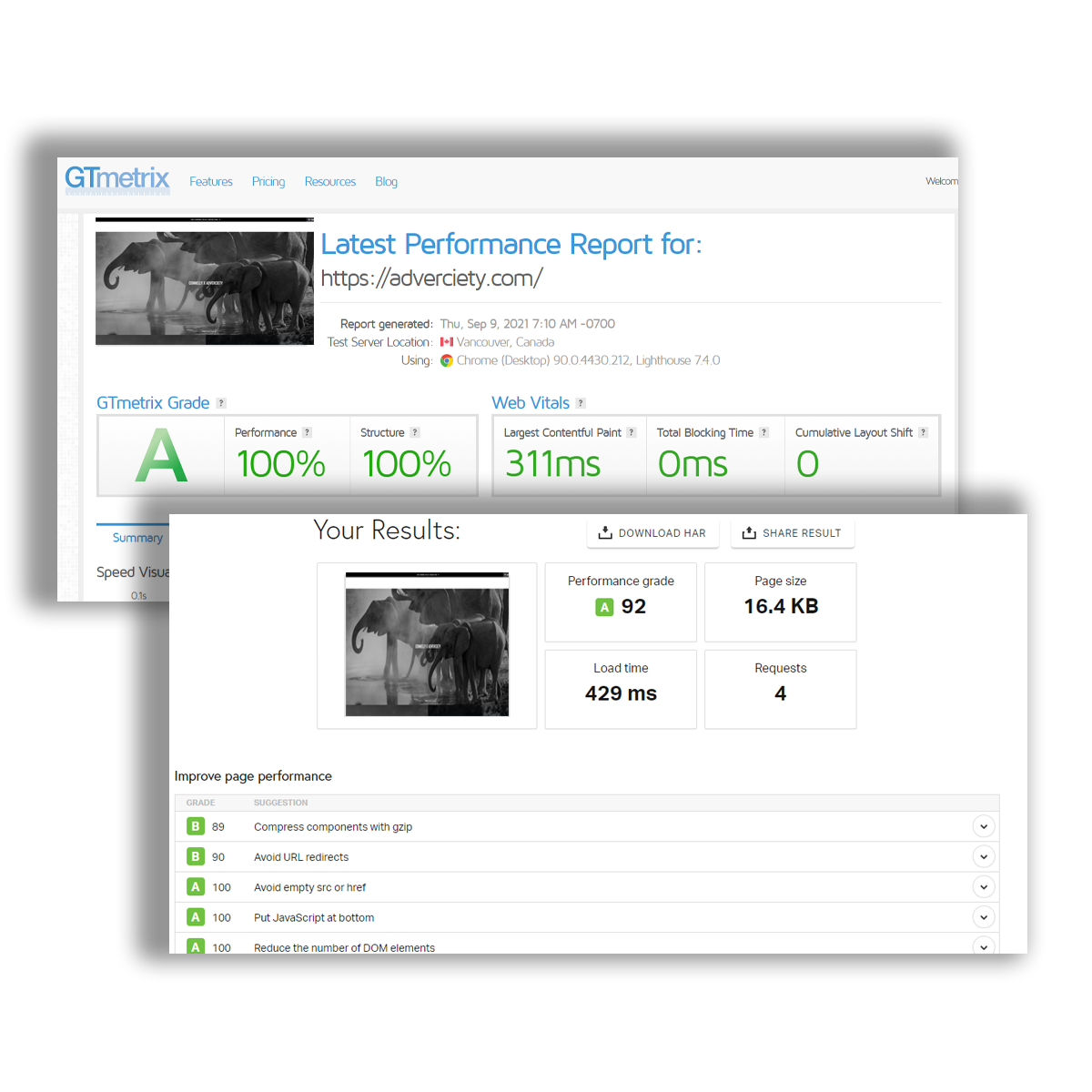This screenshot has height=1092, width=1092.
Task: Click the Download HAR button
Action: pos(652,533)
